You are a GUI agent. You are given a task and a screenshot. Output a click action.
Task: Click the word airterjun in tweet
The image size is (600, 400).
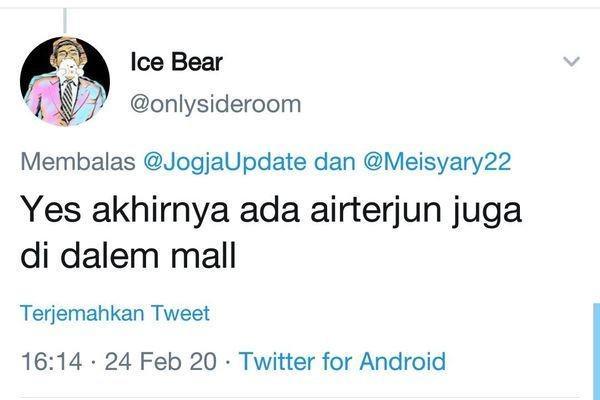click(376, 211)
